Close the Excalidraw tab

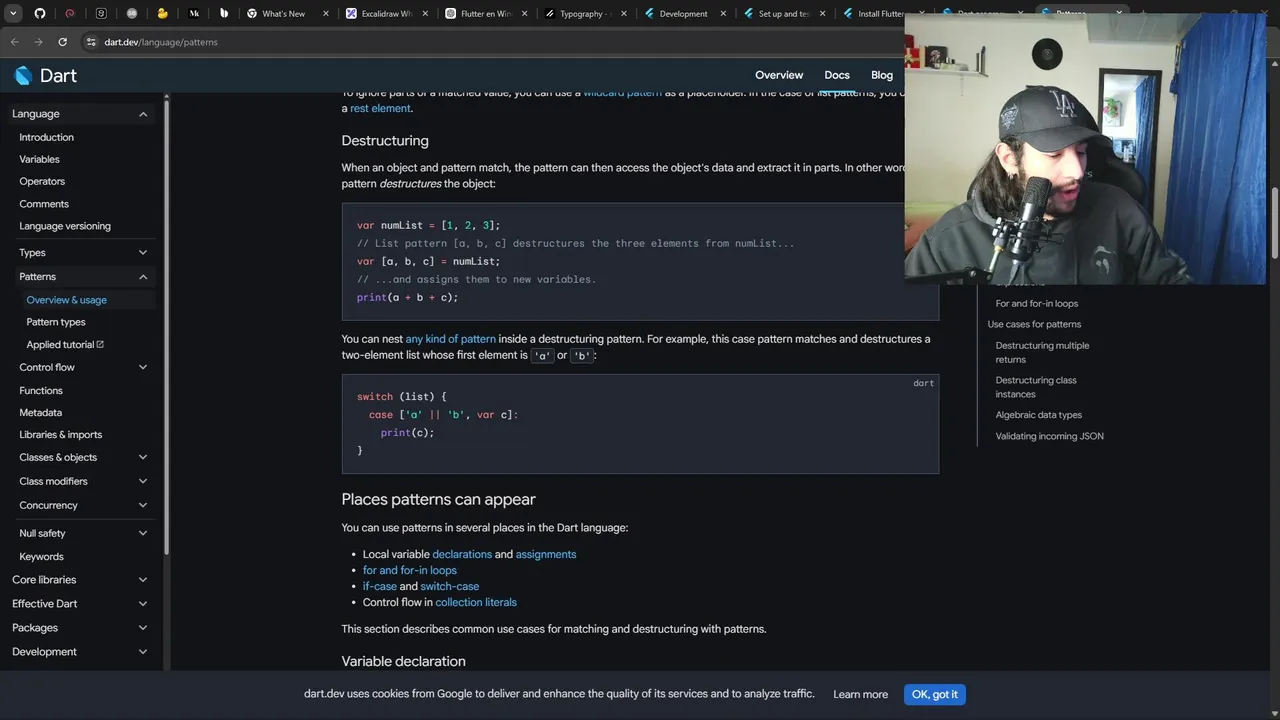click(x=425, y=14)
